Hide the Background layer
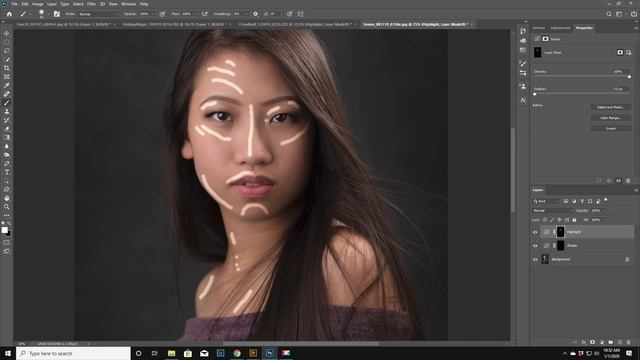 [x=535, y=260]
